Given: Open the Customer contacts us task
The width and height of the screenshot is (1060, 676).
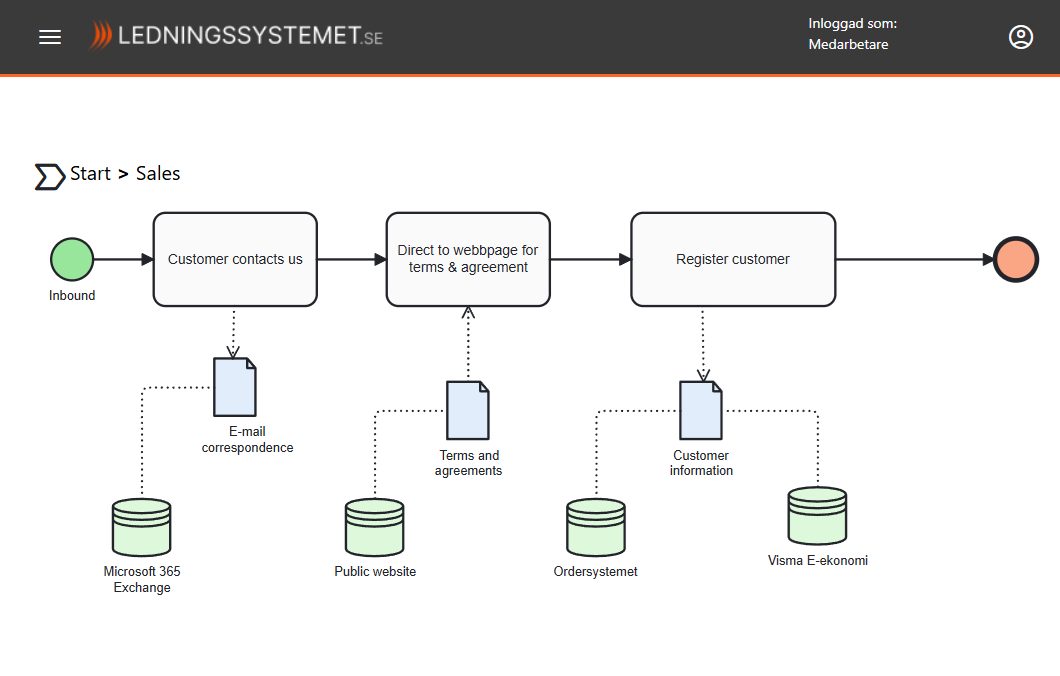Looking at the screenshot, I should (235, 259).
